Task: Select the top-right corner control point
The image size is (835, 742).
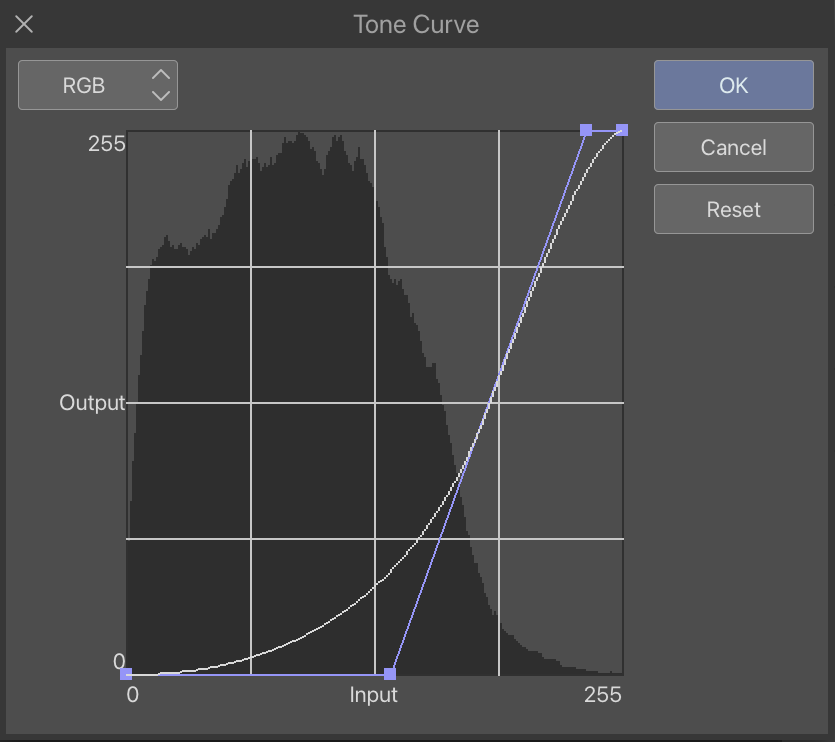Action: 622,129
